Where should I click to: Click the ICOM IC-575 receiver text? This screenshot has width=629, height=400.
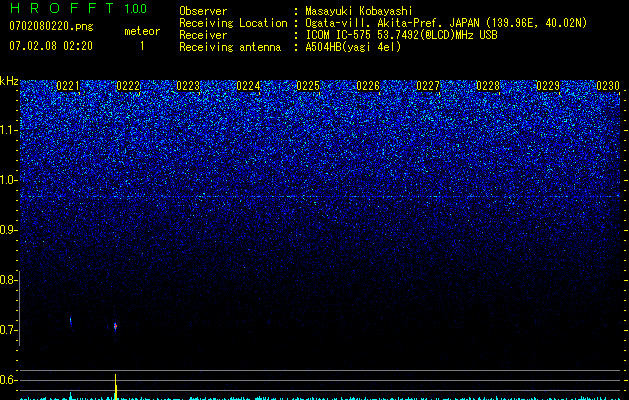point(401,35)
